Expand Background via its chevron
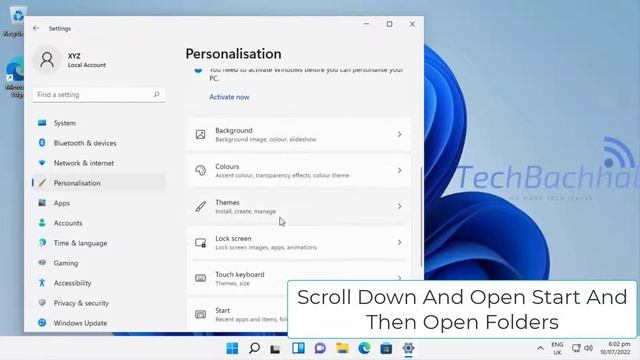Screen dimensions: 640x360 click(399, 135)
